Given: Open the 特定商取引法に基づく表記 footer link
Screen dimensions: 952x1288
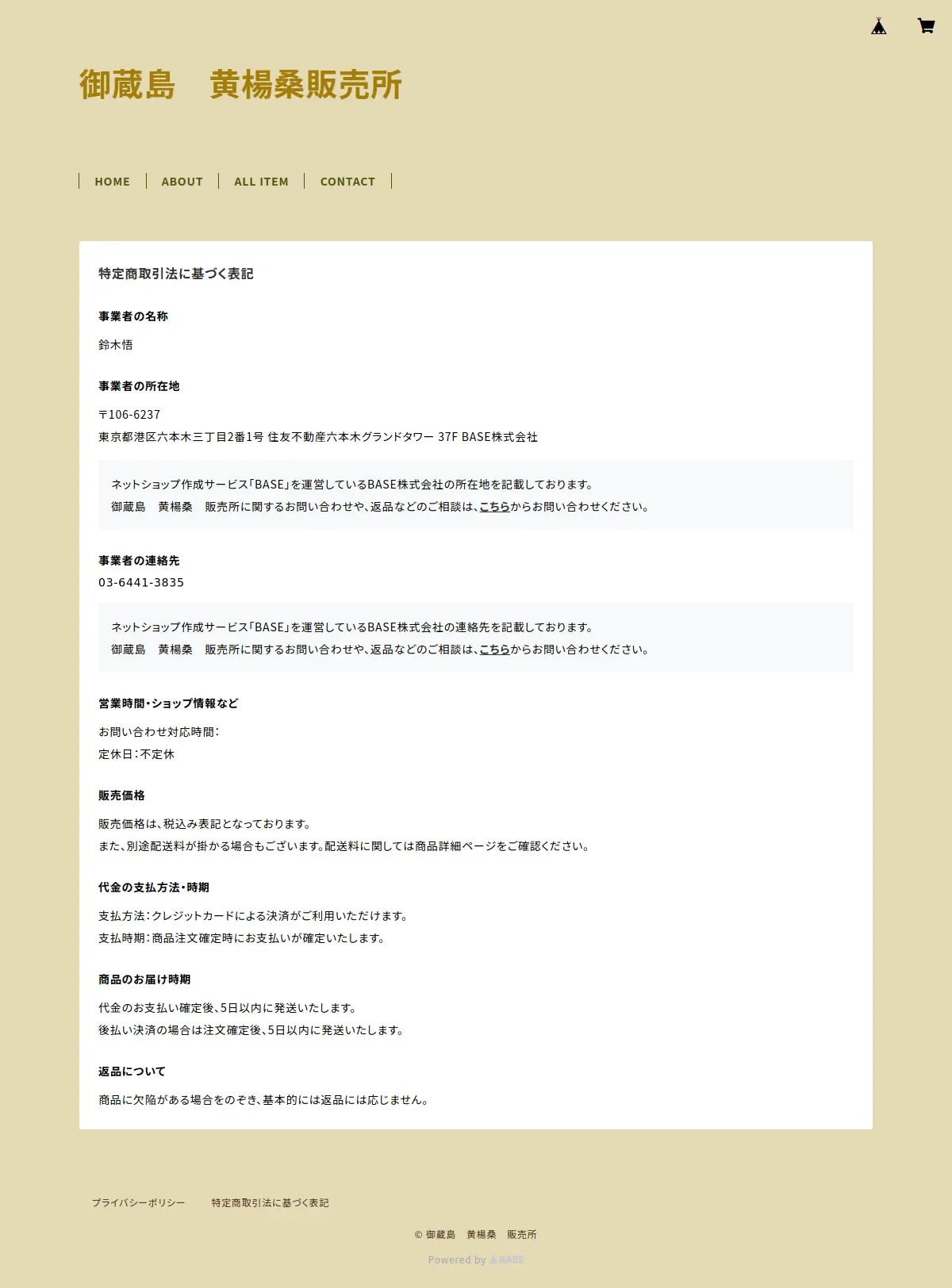Looking at the screenshot, I should click(x=270, y=1203).
